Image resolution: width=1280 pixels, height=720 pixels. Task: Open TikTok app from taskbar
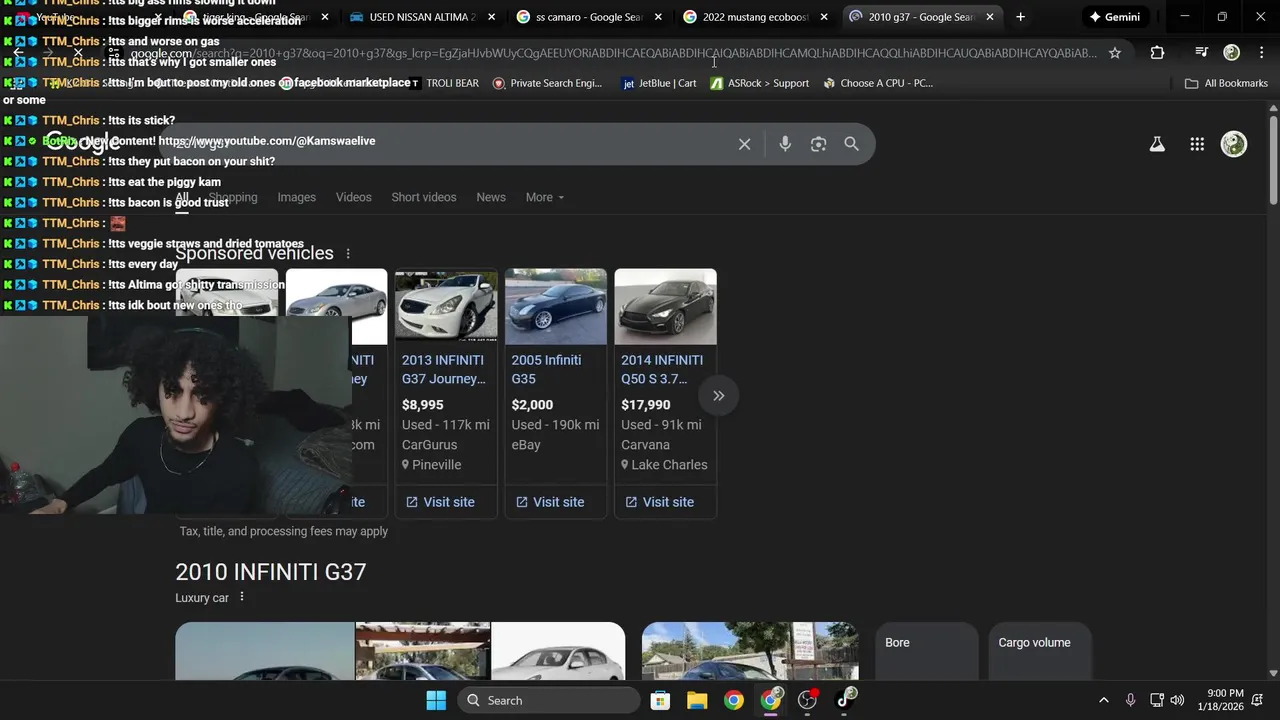845,700
